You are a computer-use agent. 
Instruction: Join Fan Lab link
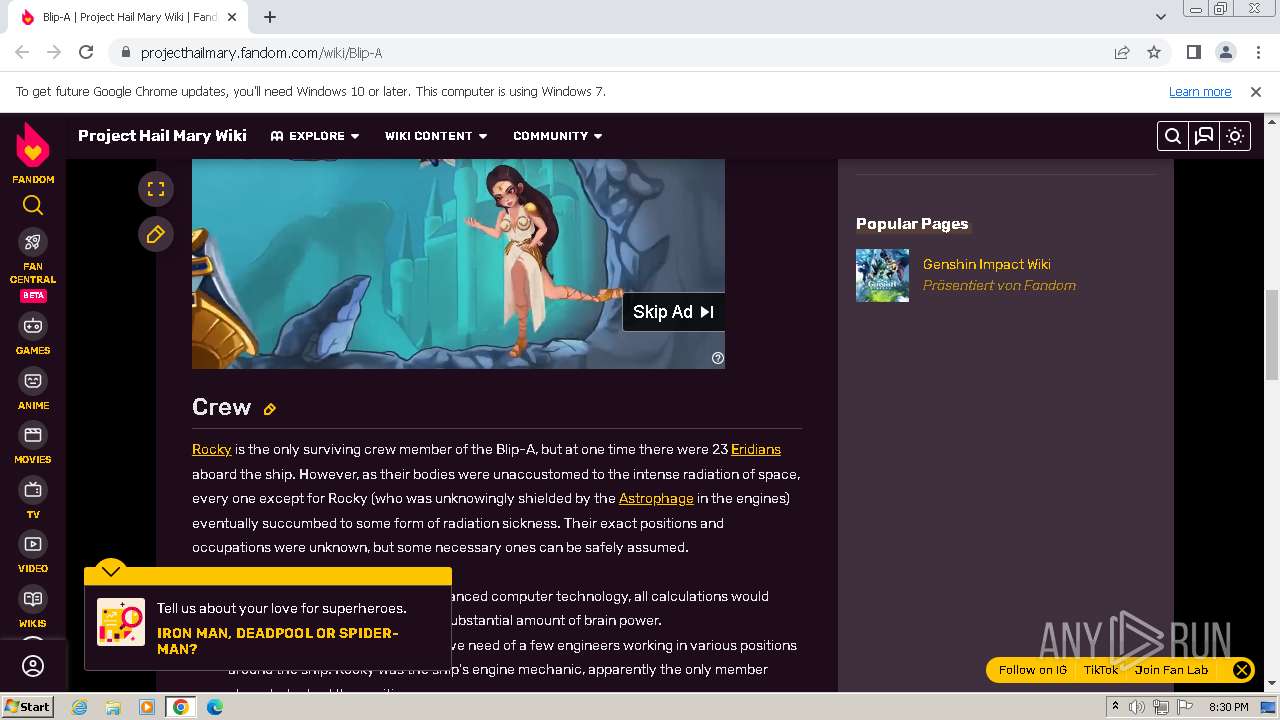point(1171,670)
